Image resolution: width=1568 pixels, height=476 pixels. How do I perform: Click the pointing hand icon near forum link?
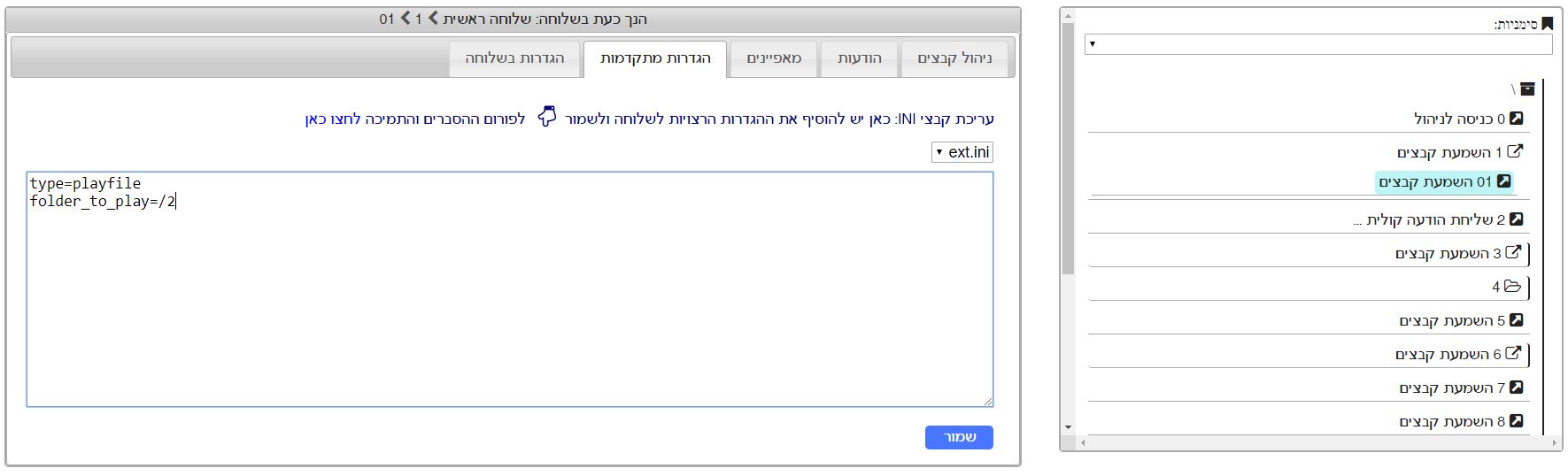pyautogui.click(x=547, y=117)
